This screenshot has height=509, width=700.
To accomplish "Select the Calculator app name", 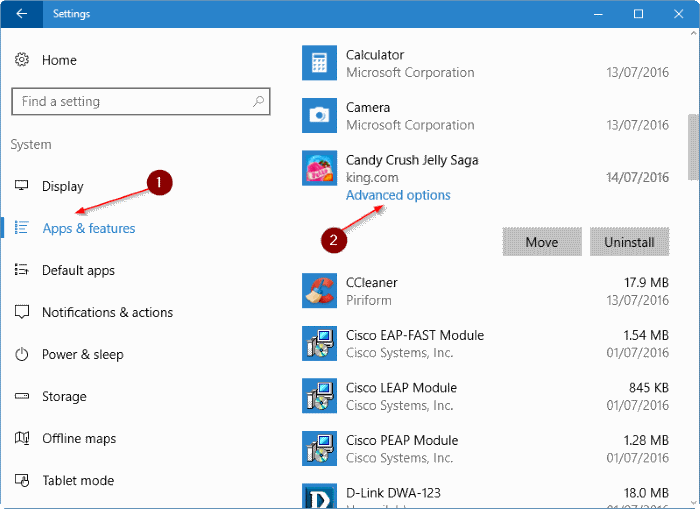I will (x=375, y=55).
